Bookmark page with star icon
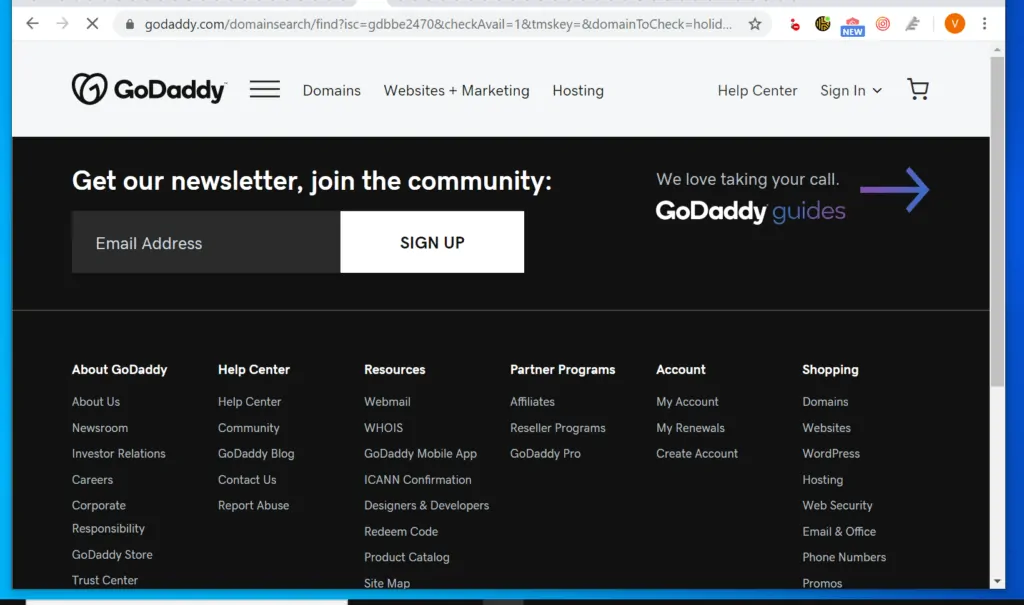Screen dimensions: 1024x605 [755, 24]
